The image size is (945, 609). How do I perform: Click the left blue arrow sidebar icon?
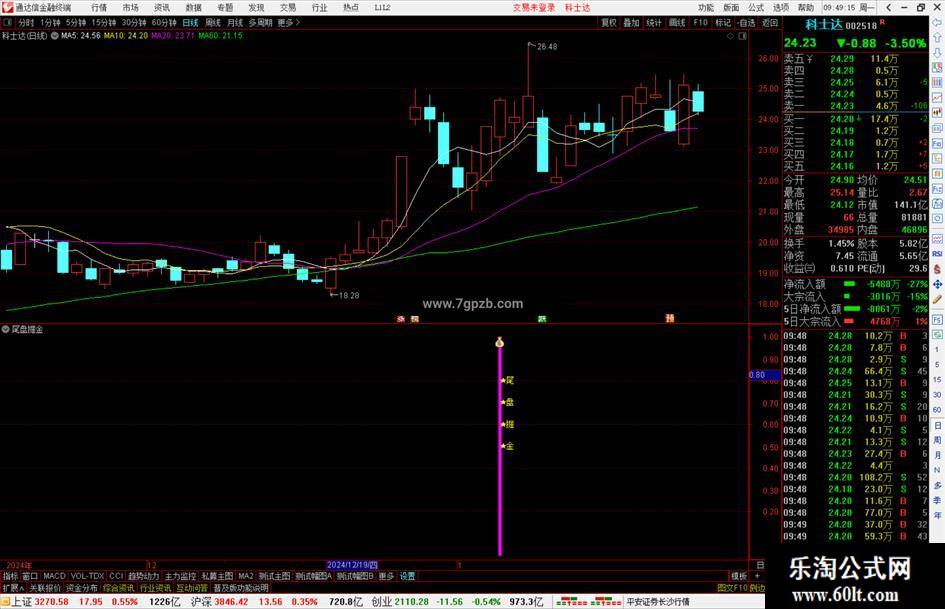[x=937, y=22]
